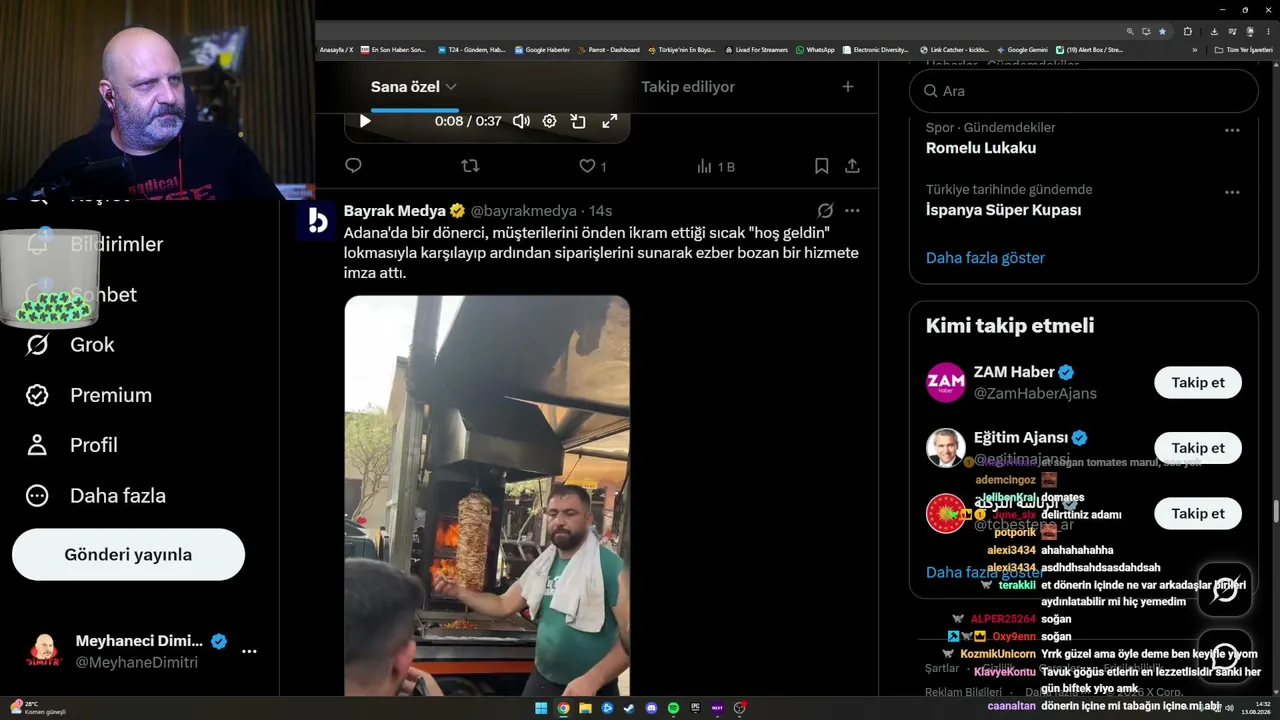The width and height of the screenshot is (1280, 720).
Task: Open the Daha fazla sidebar menu
Action: [96, 496]
